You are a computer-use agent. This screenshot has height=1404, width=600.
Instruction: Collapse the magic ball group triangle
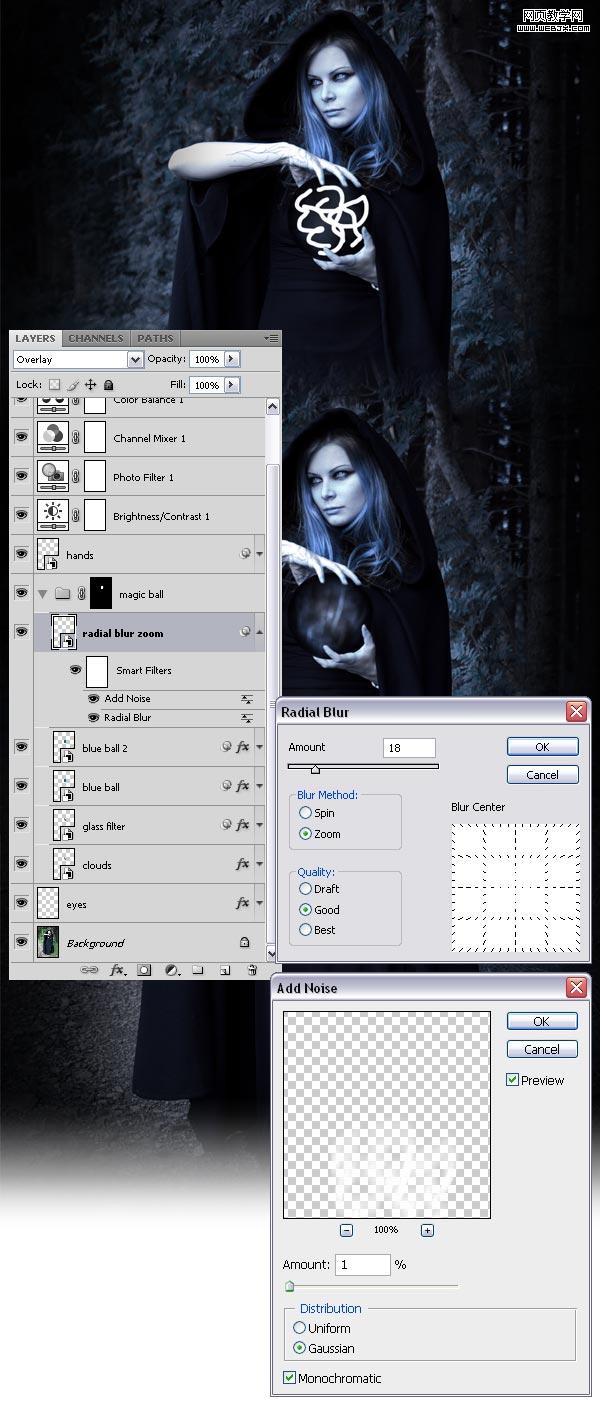coord(43,594)
